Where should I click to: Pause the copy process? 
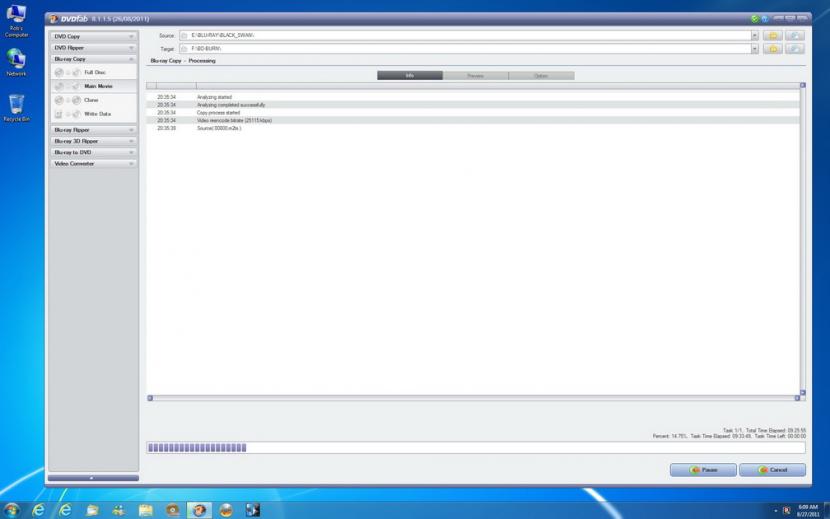703,470
